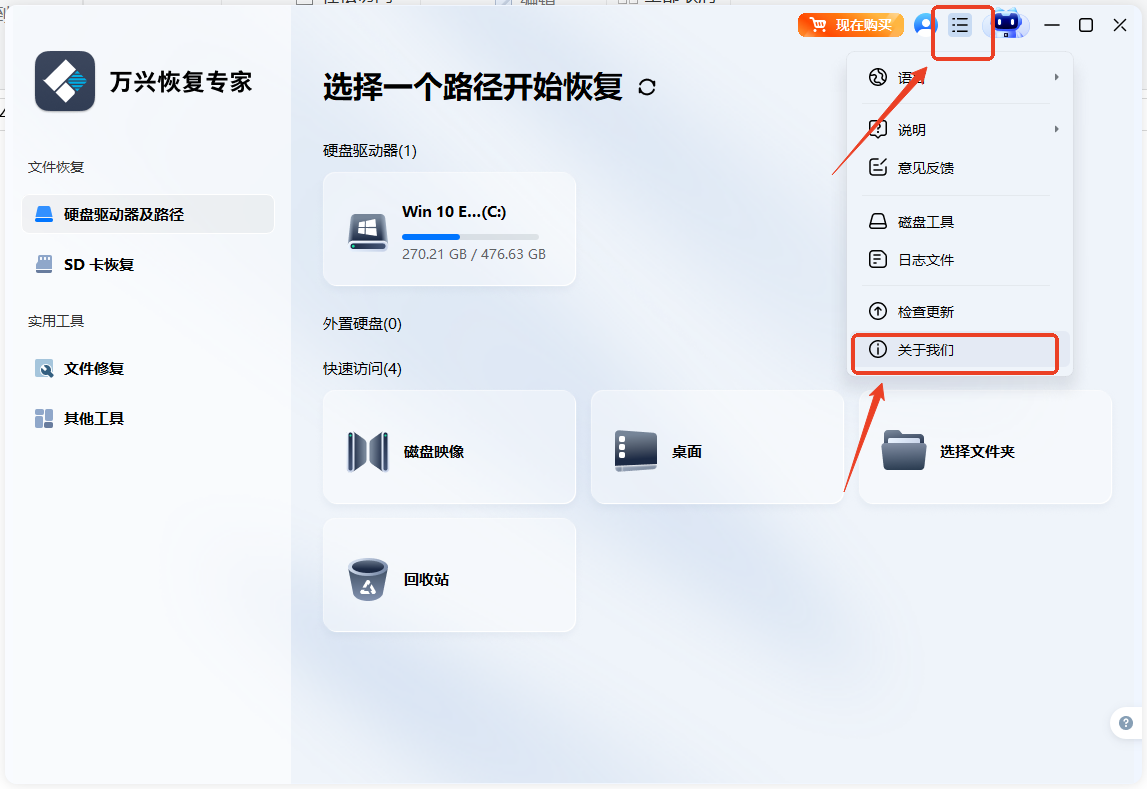
Task: Click the Buy Now shopping cart button
Action: (850, 26)
